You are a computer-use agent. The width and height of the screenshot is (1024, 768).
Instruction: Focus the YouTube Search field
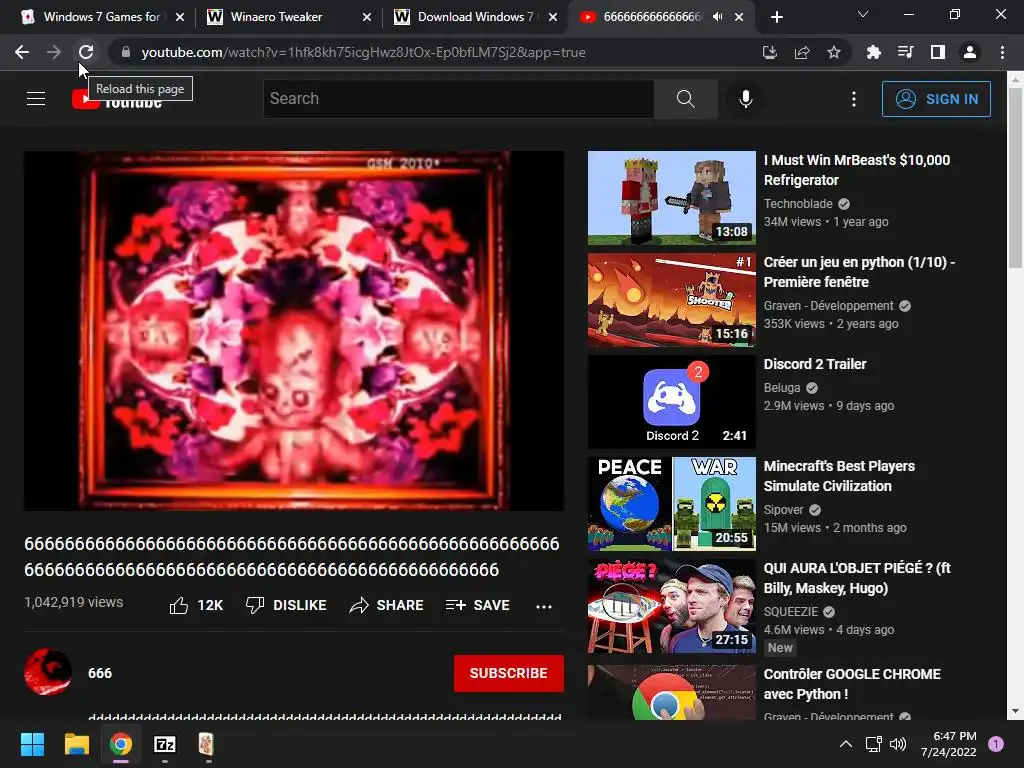(x=458, y=99)
